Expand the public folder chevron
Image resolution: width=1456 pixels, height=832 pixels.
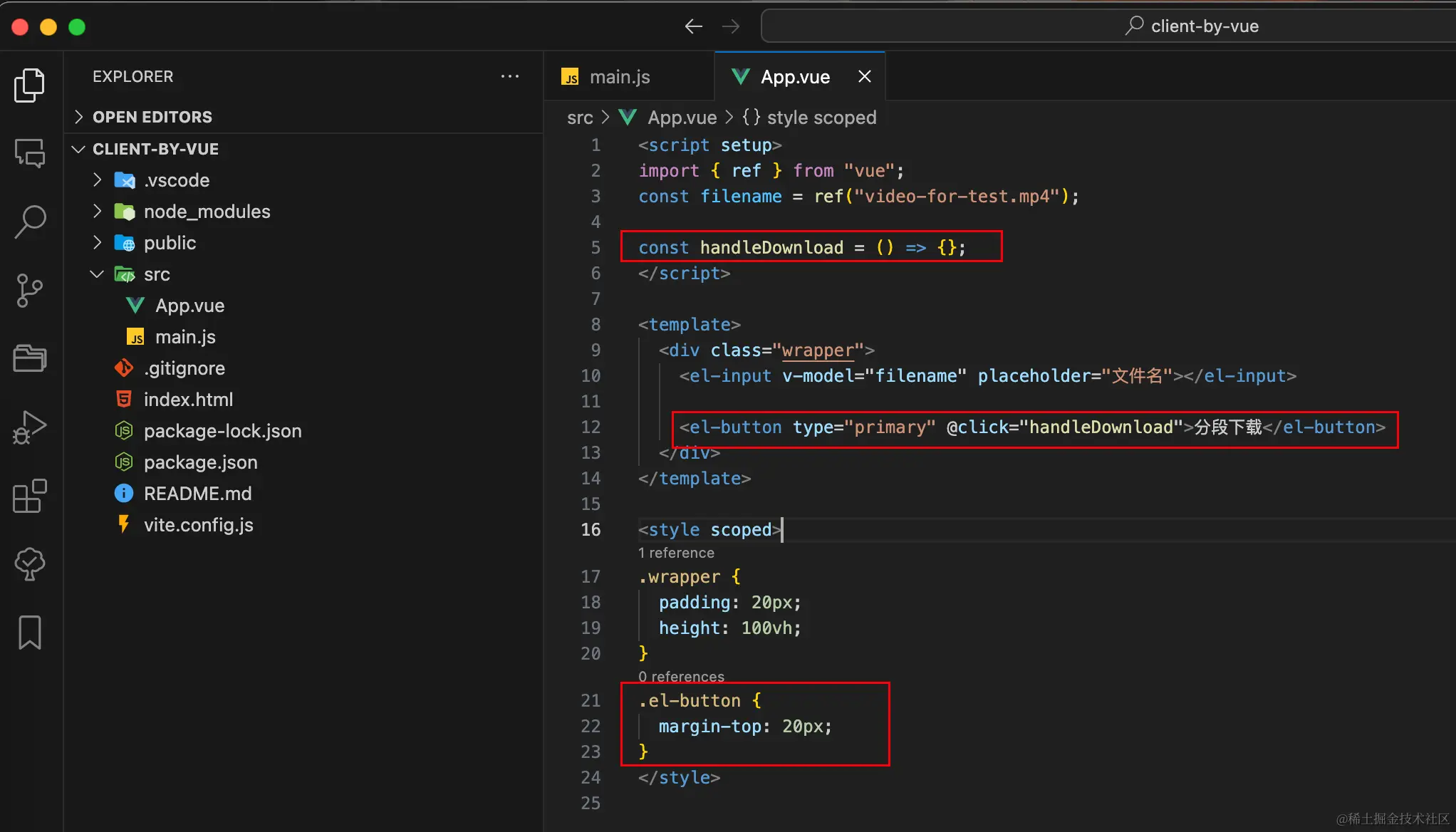pyautogui.click(x=98, y=243)
